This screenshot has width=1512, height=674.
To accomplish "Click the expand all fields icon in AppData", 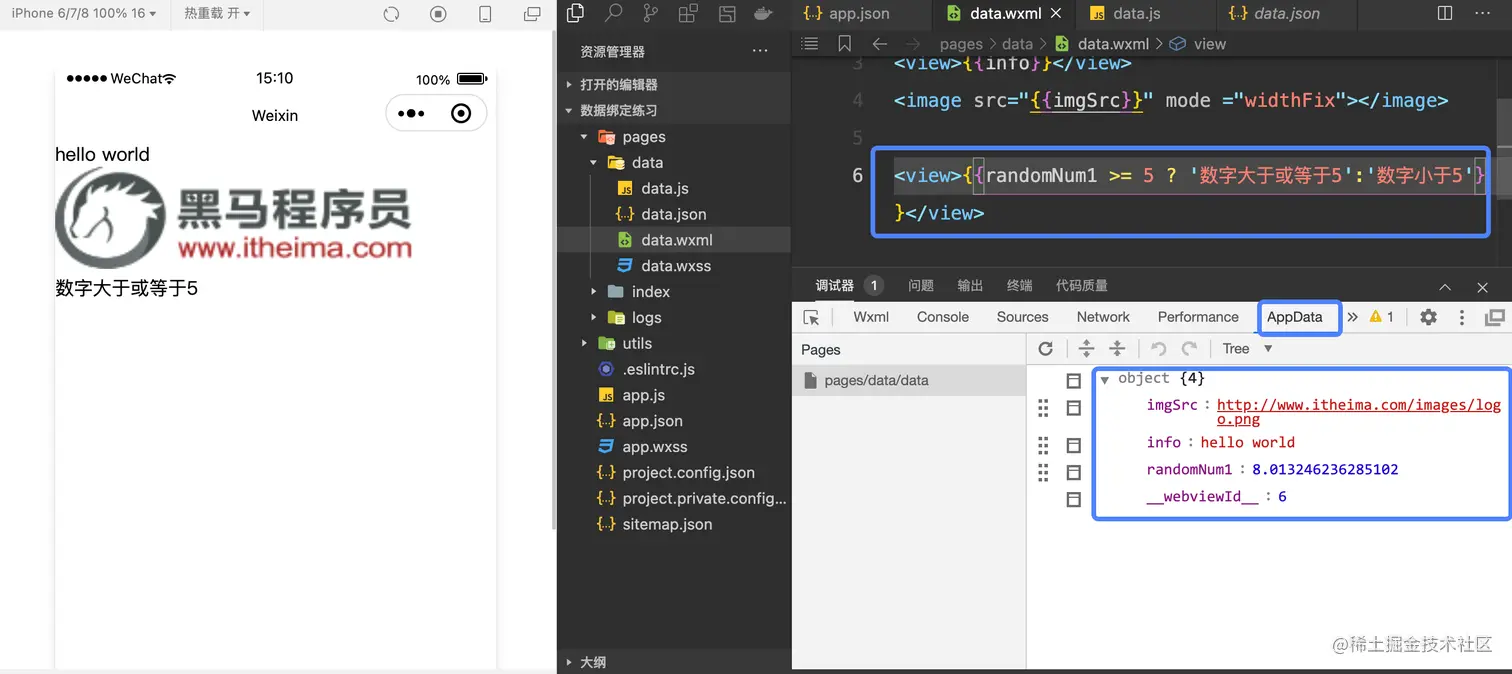I will tap(1086, 348).
